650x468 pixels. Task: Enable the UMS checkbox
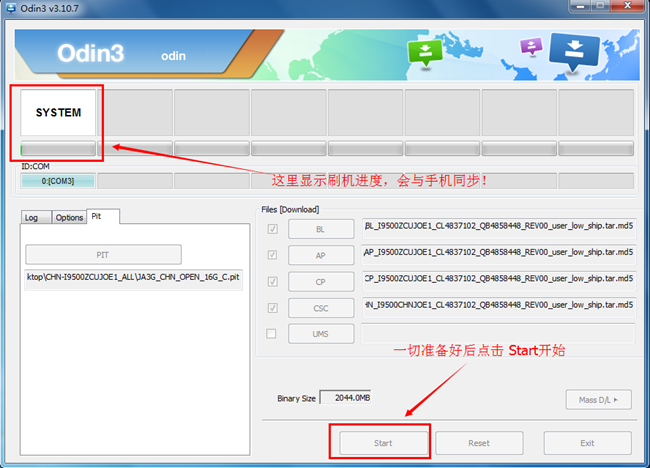(271, 334)
